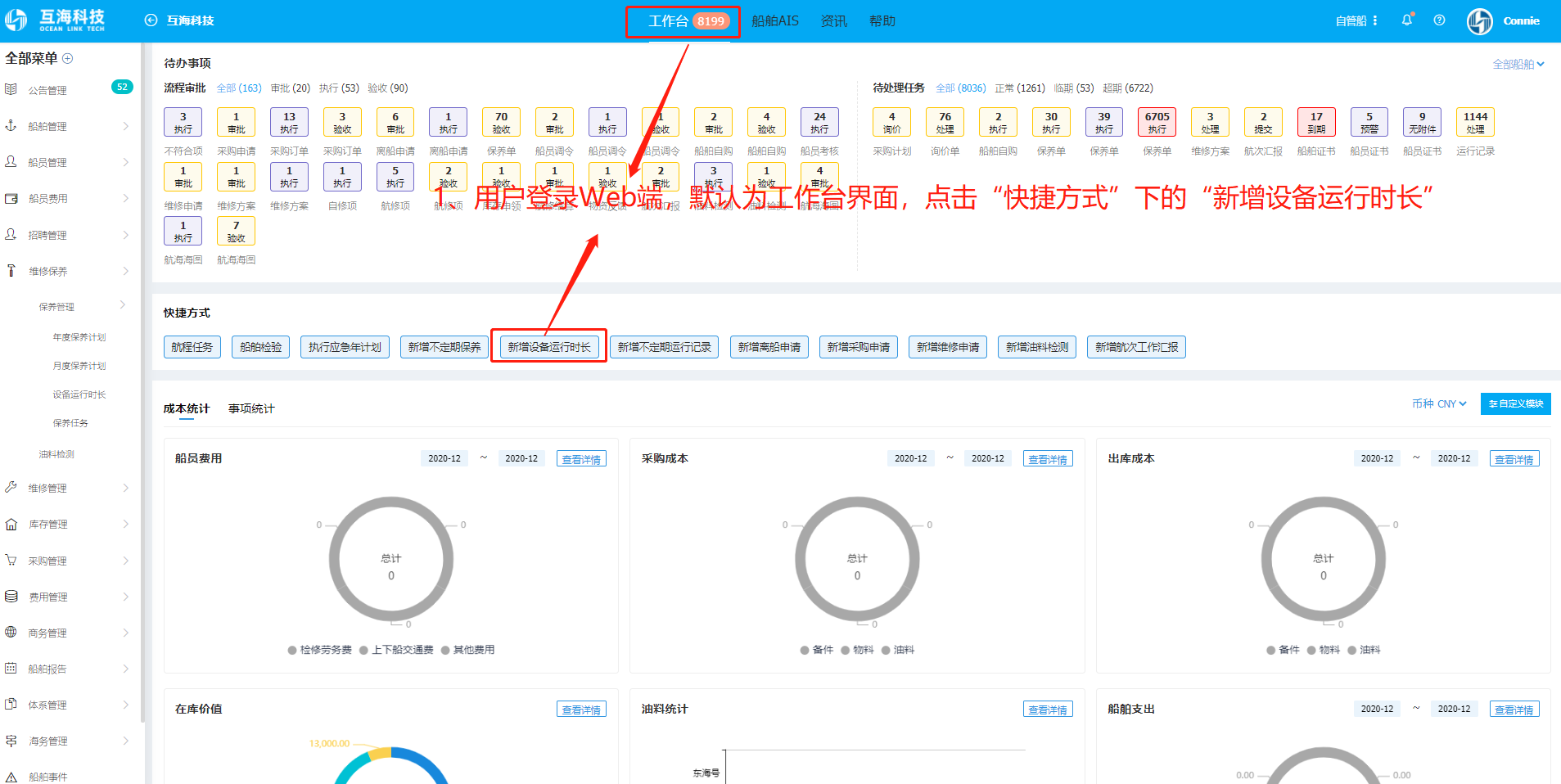Screen dimensions: 1561x784
Task: Expand the 海务管理 menu chevron
Action: pos(126,741)
